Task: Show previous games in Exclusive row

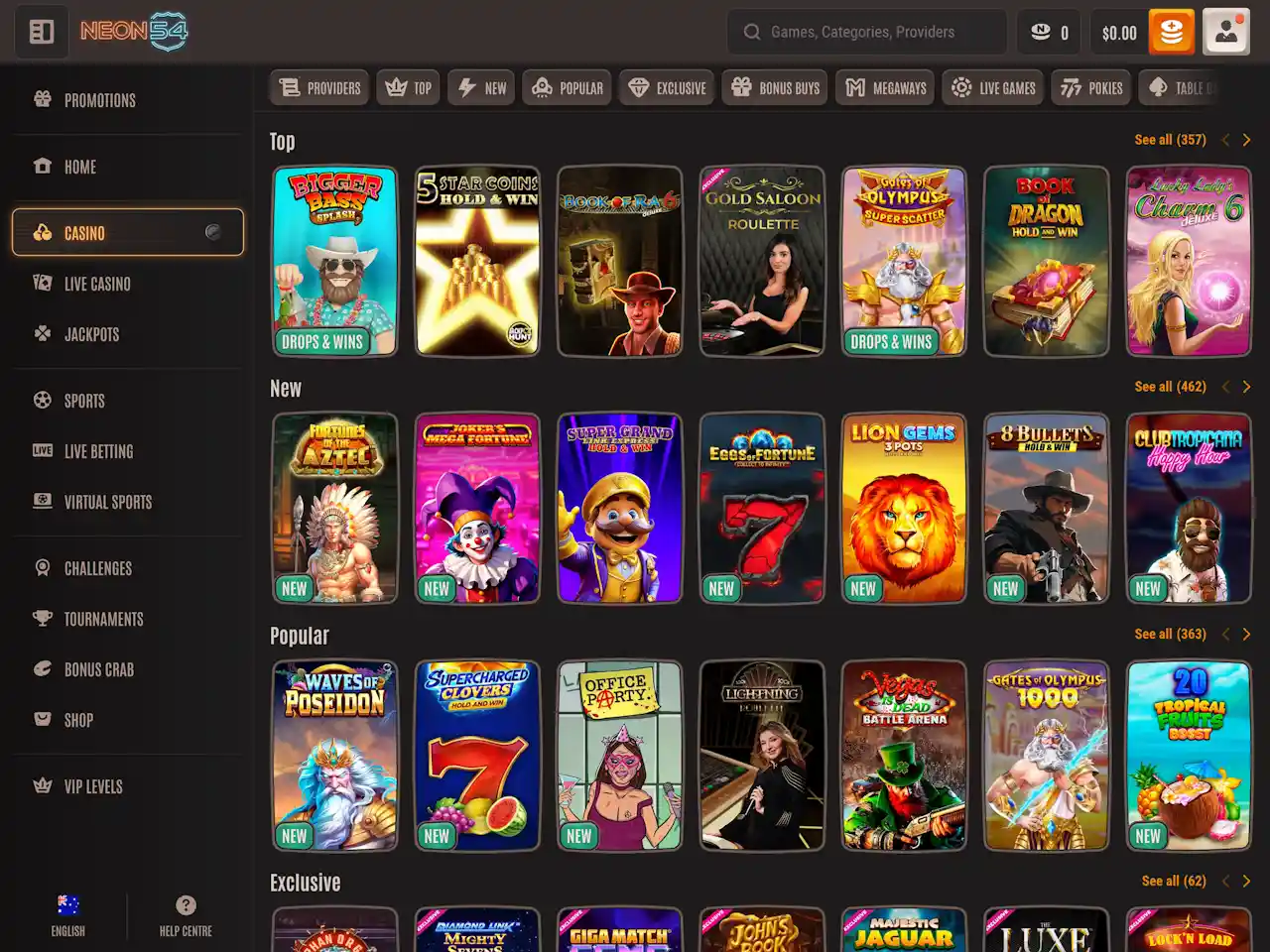Action: pos(1225,881)
